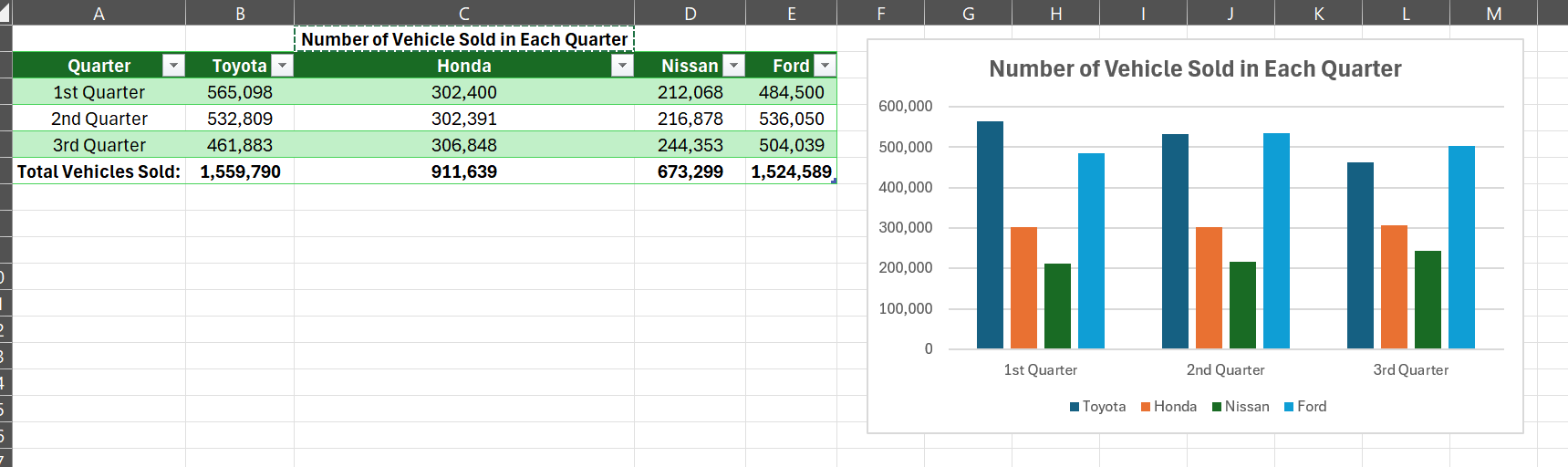Select Honda legend entry in chart

coord(1168,407)
